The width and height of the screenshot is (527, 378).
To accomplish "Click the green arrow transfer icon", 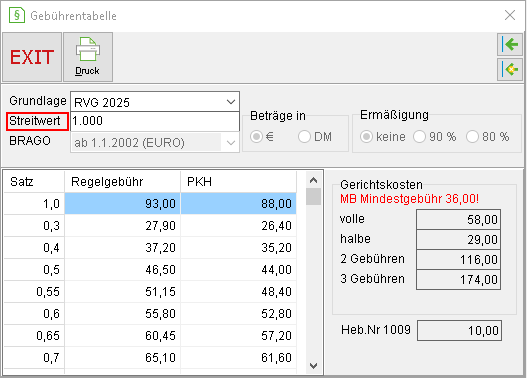I will 510,44.
